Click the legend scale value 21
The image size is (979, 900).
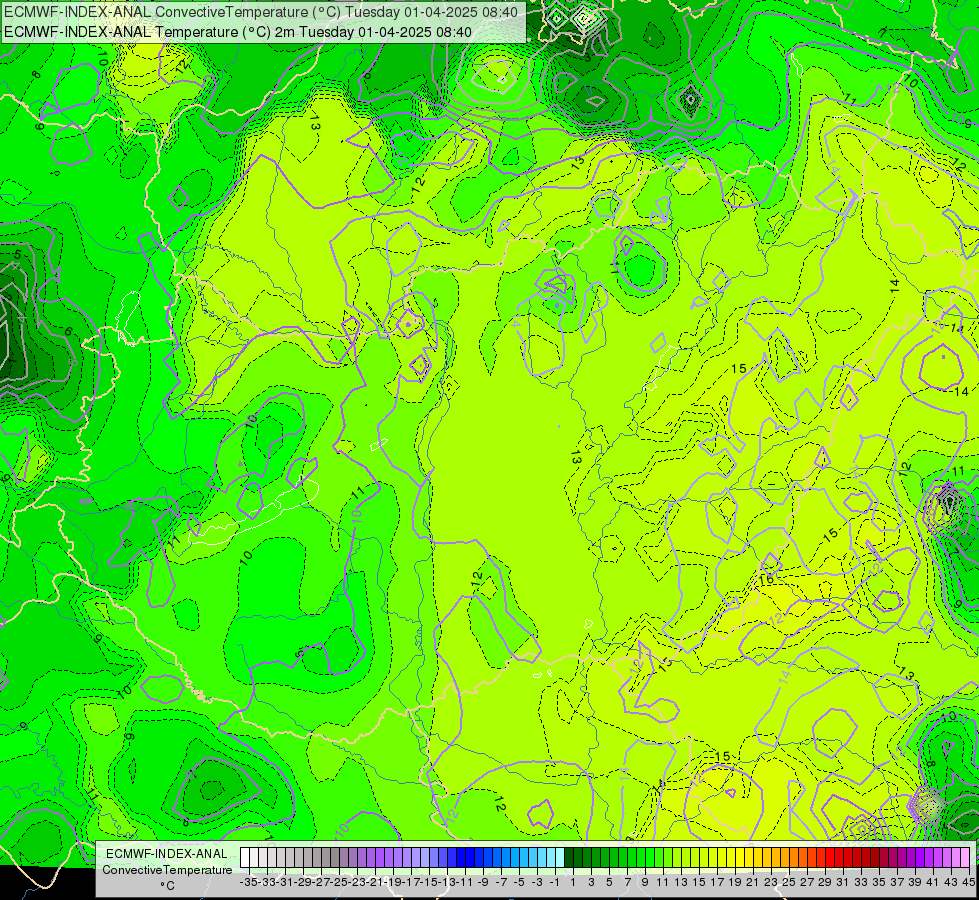pos(754,883)
